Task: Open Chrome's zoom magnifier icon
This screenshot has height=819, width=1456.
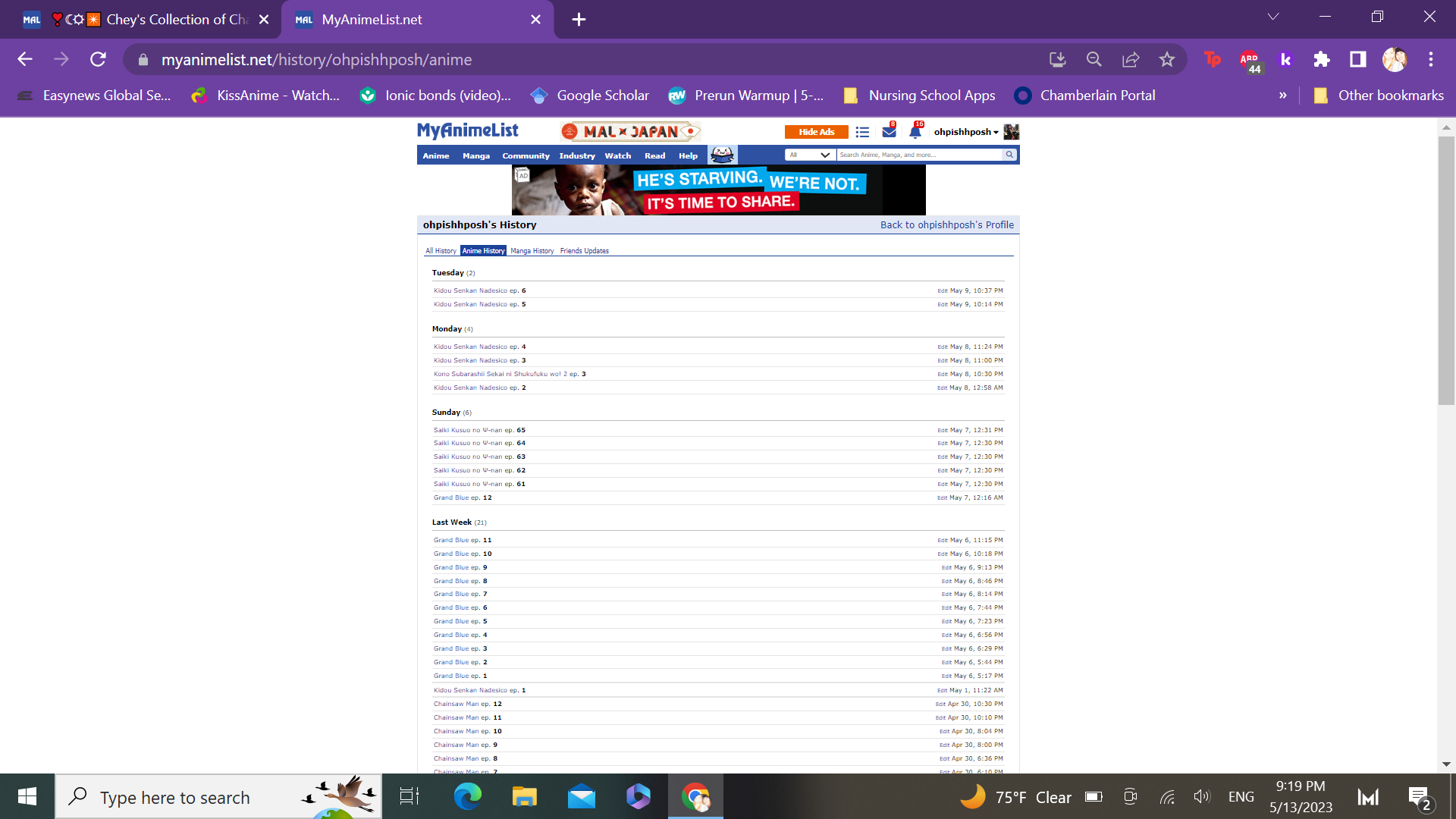Action: [x=1094, y=59]
